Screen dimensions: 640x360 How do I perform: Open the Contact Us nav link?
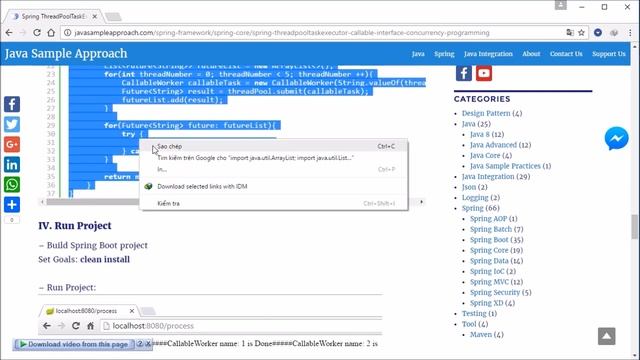(566, 54)
